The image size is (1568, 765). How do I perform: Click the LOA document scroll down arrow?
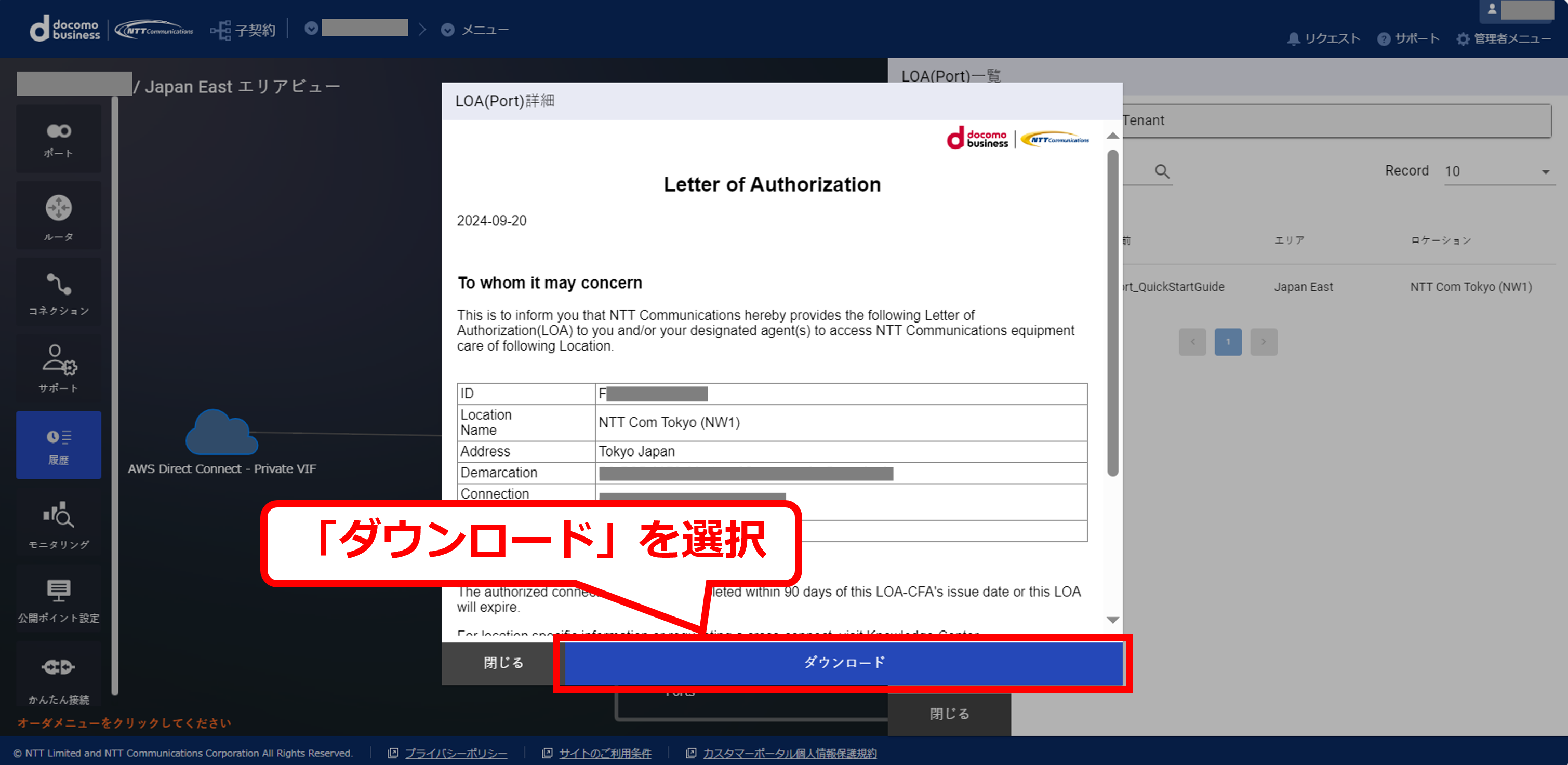tap(1112, 620)
